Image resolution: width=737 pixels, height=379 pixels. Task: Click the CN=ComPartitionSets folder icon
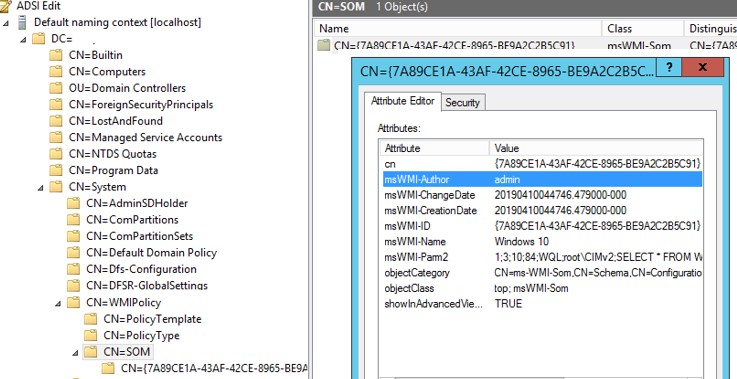(73, 236)
